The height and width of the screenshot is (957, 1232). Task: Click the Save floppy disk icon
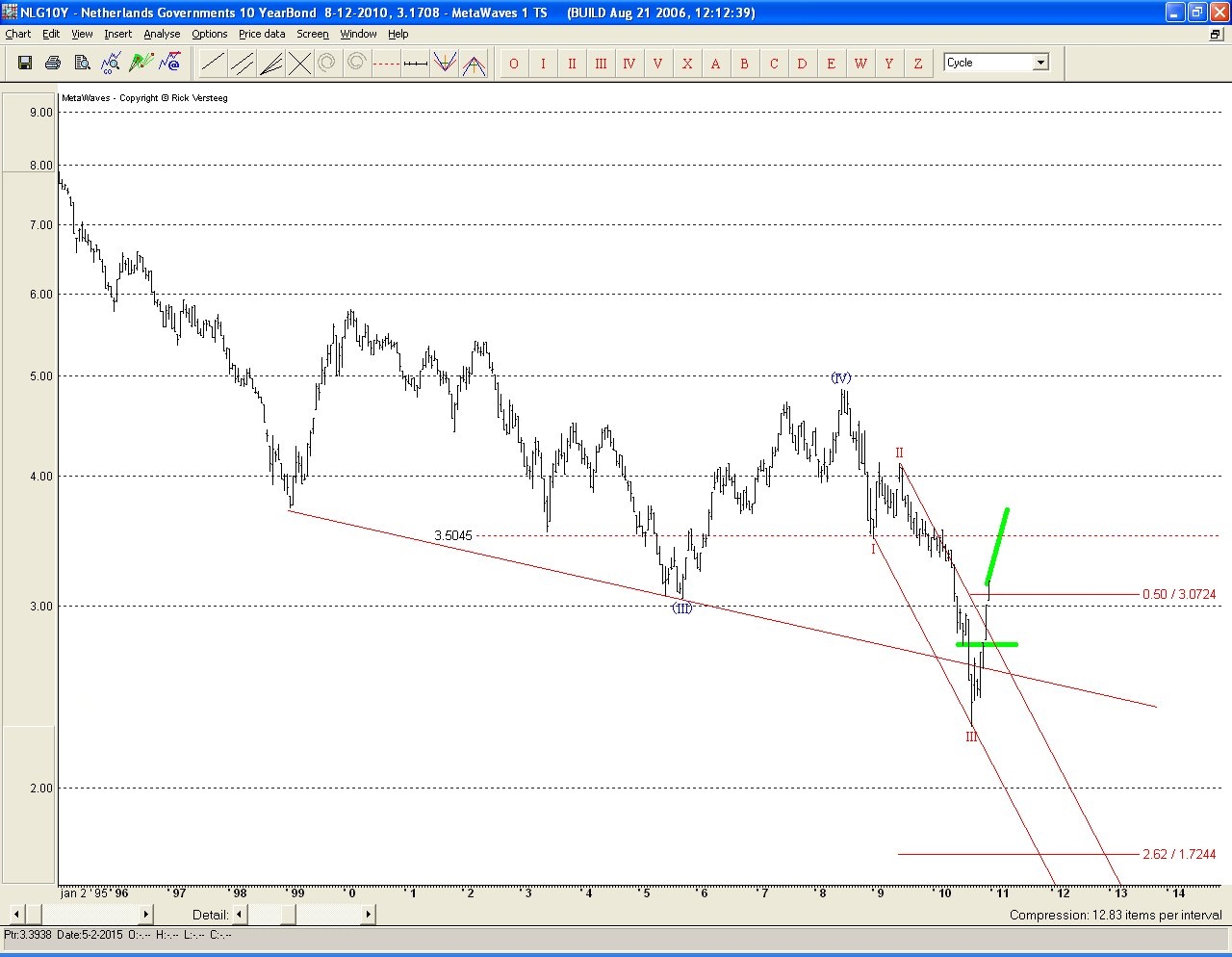point(25,64)
